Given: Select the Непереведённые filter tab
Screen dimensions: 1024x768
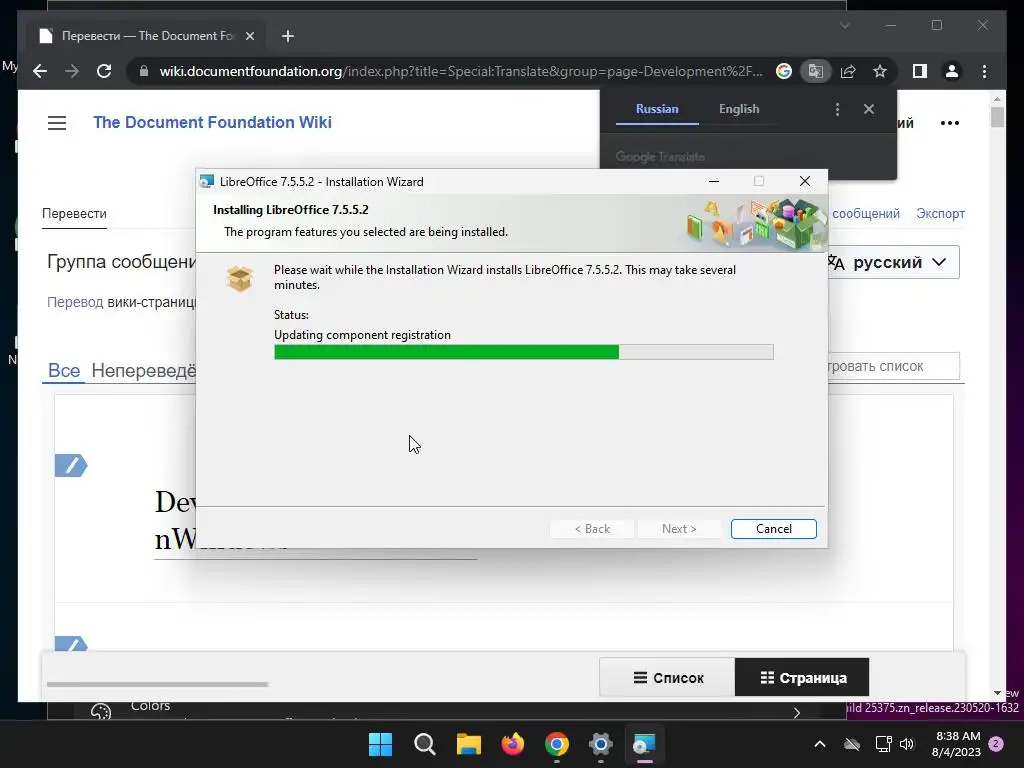Looking at the screenshot, I should pyautogui.click(x=144, y=370).
